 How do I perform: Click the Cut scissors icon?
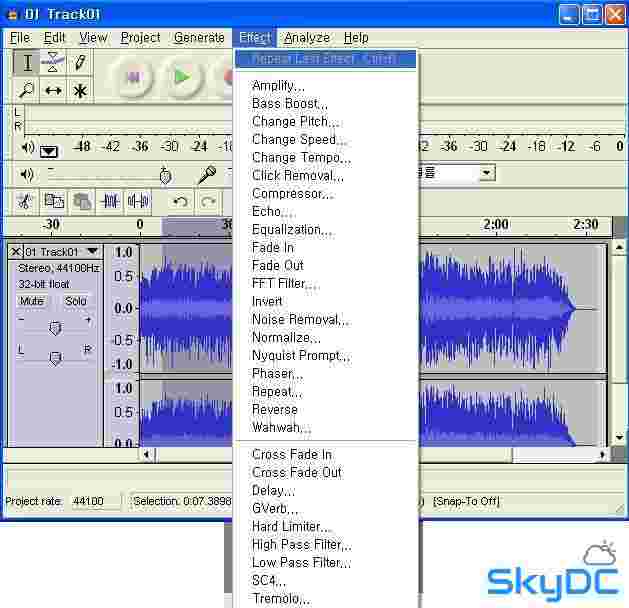tap(25, 201)
